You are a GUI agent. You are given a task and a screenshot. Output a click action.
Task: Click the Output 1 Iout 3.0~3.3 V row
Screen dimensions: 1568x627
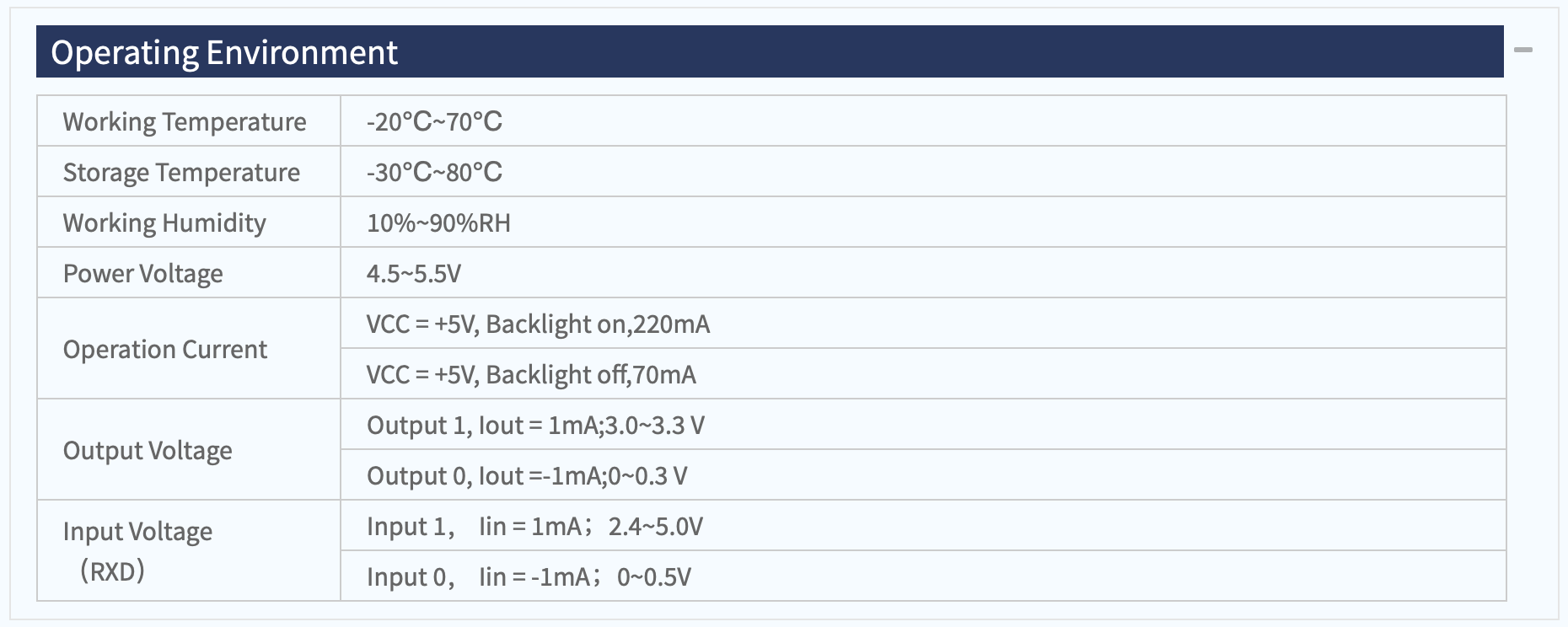point(923,424)
